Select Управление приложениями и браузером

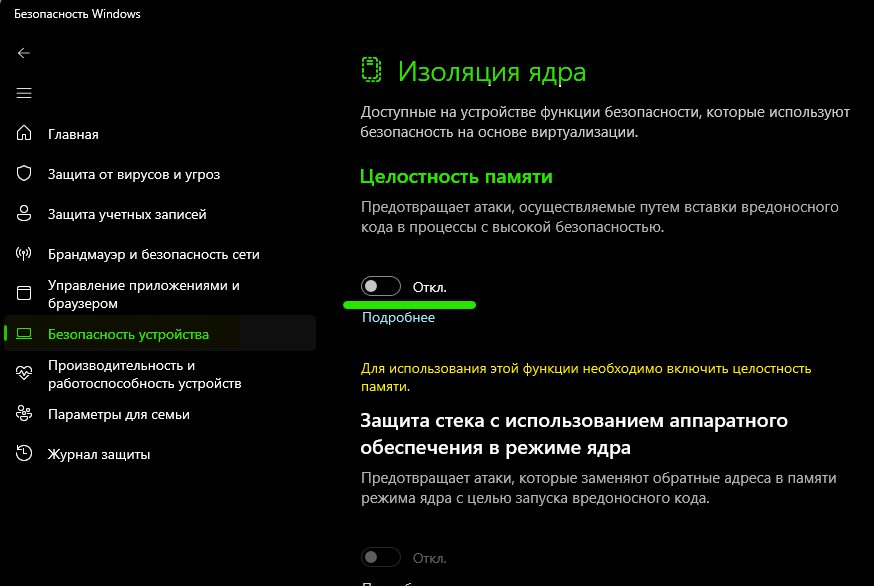(x=144, y=294)
